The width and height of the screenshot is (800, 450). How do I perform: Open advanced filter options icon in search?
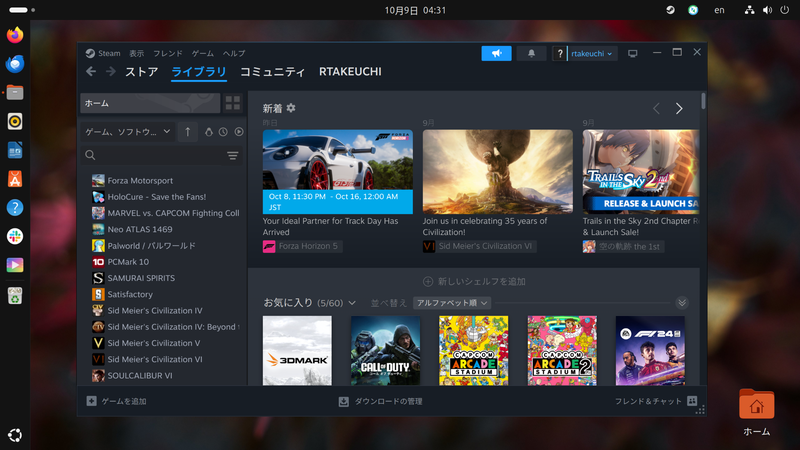233,155
